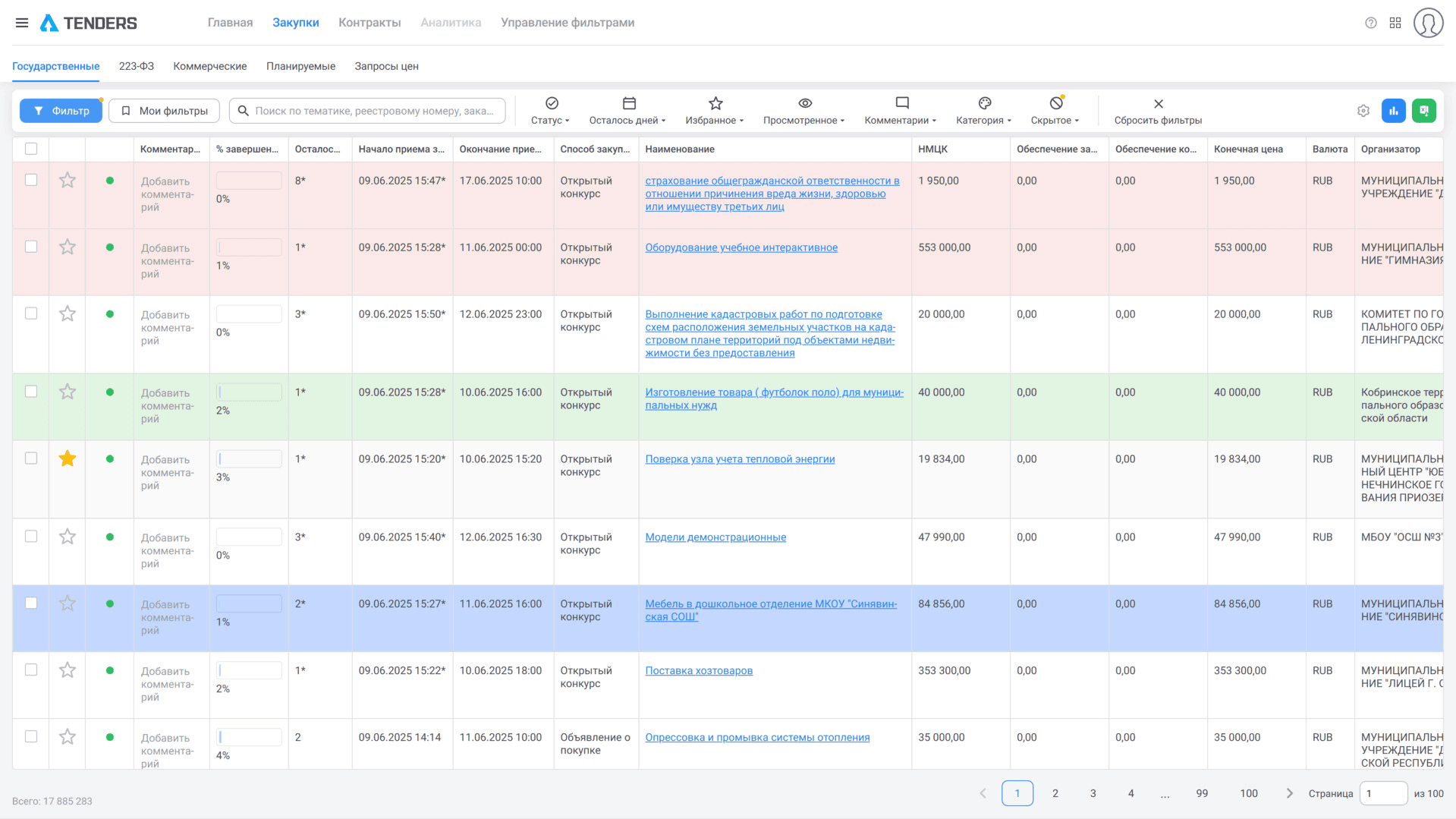Open the Модели демонстрационные tender link
1456x819 pixels.
tap(715, 537)
